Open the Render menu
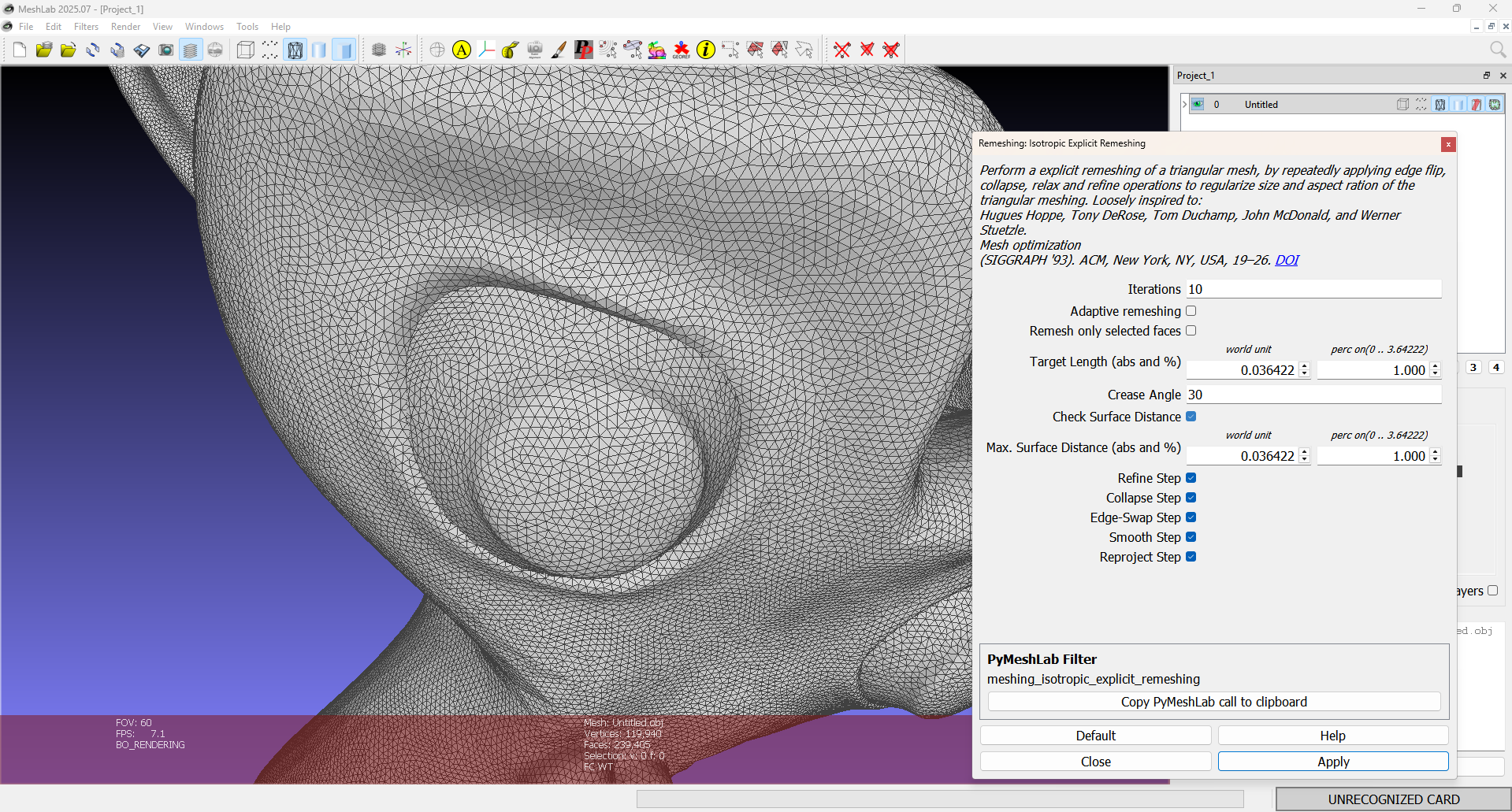Screen dimensions: 1512x812 click(125, 27)
